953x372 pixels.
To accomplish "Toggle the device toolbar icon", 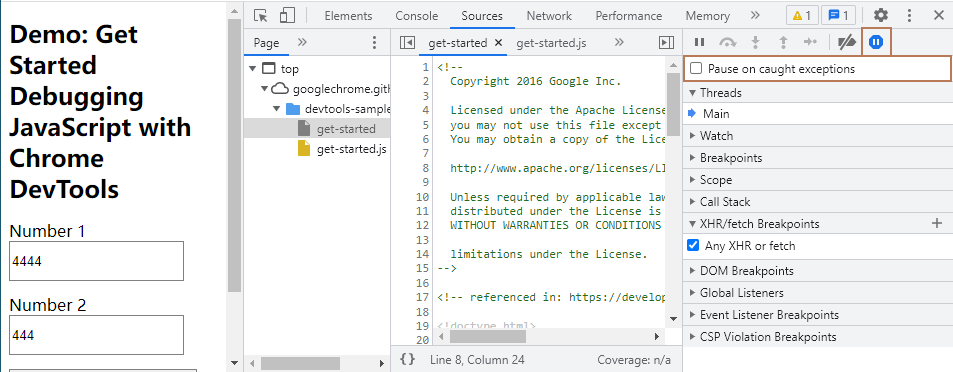I will click(287, 16).
